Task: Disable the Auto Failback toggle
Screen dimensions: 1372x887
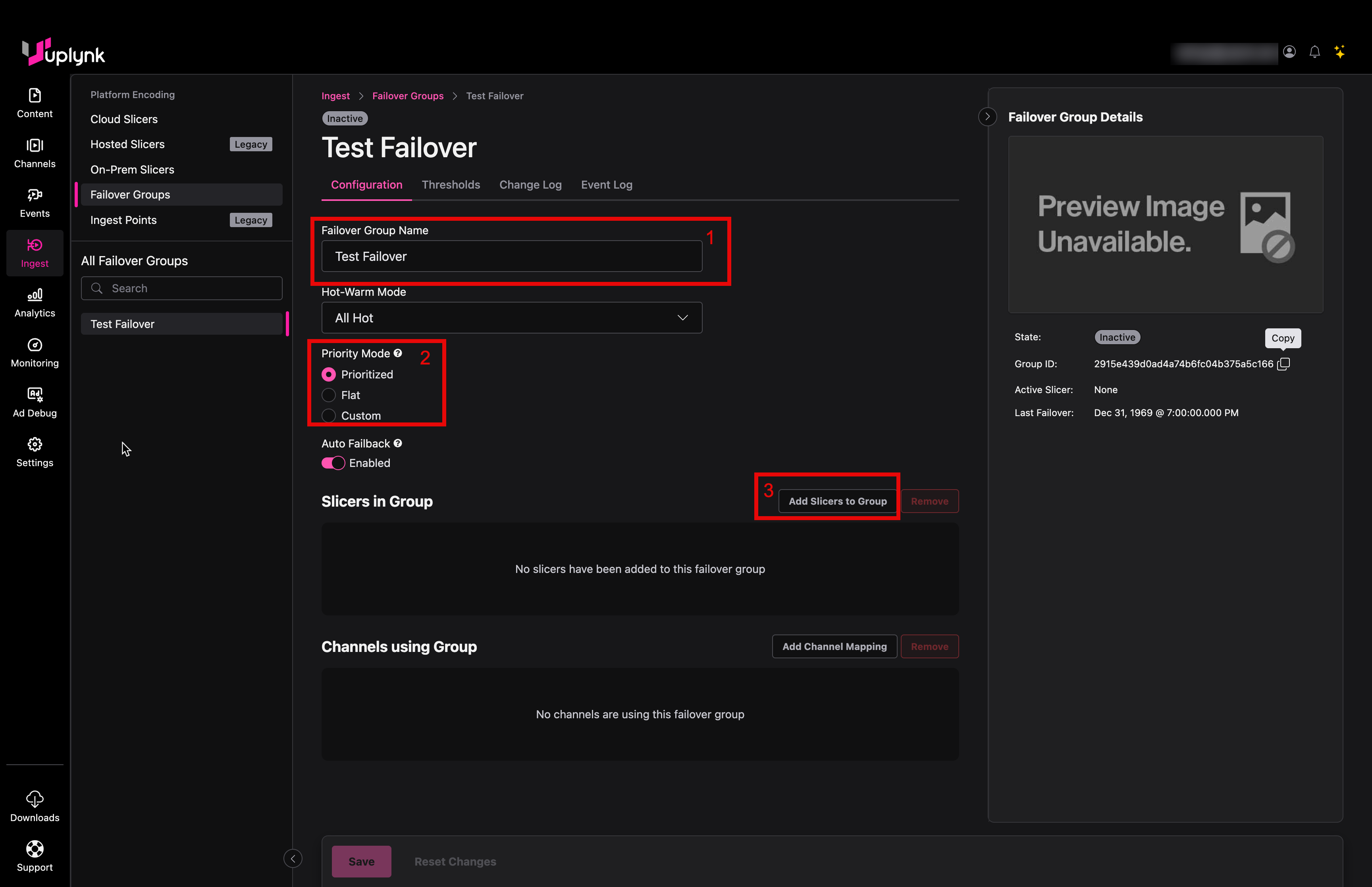Action: point(333,463)
